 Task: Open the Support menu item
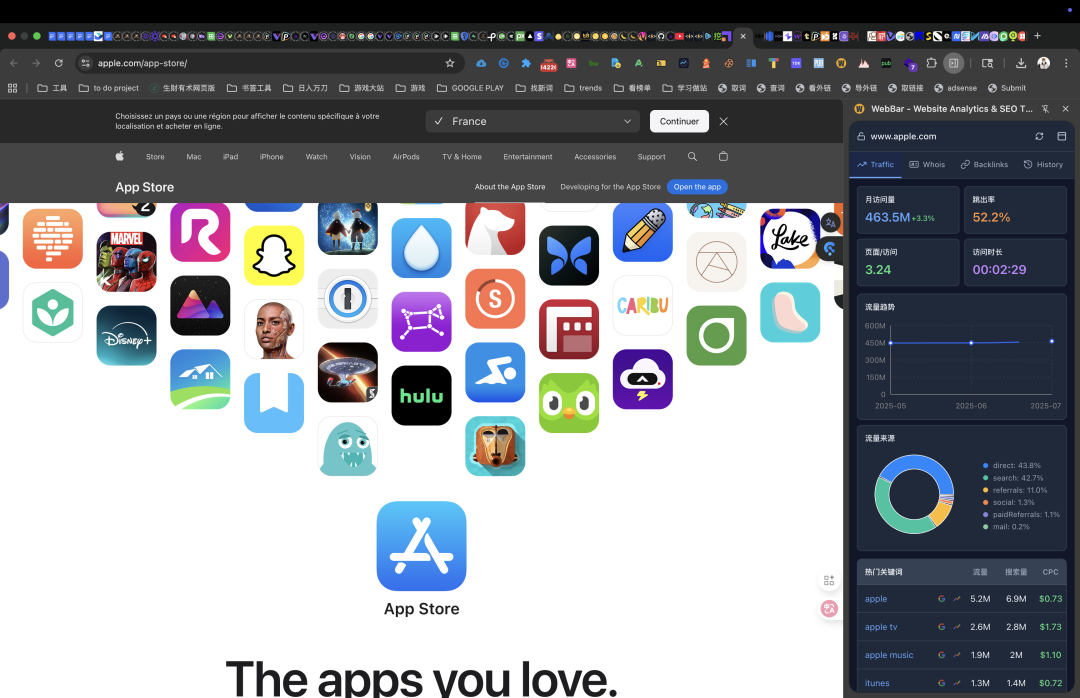coord(652,157)
